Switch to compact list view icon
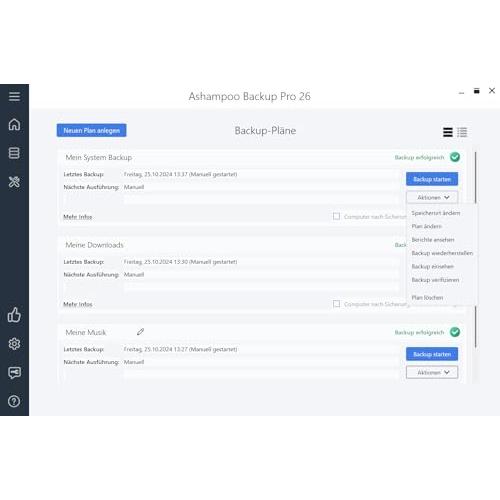 tap(448, 132)
